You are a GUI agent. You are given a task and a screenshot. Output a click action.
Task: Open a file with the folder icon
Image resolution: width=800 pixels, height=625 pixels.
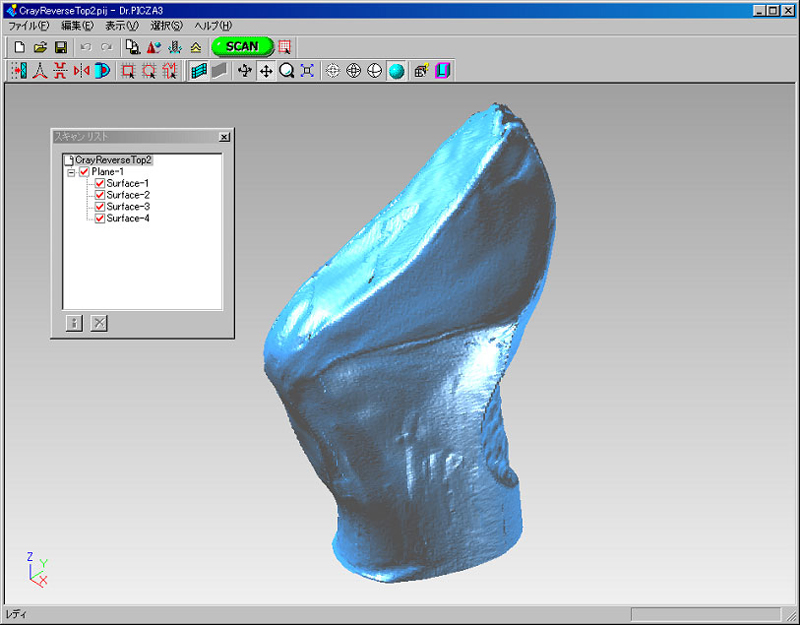click(x=41, y=47)
